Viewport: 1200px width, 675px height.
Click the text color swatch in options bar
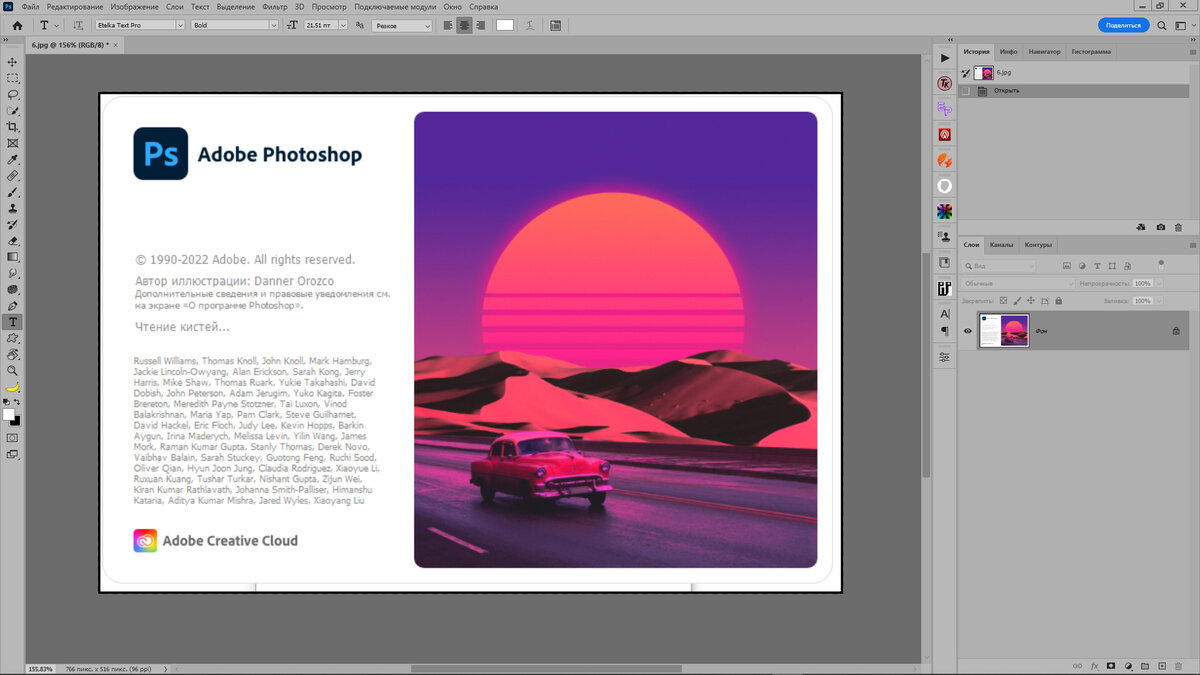(505, 25)
